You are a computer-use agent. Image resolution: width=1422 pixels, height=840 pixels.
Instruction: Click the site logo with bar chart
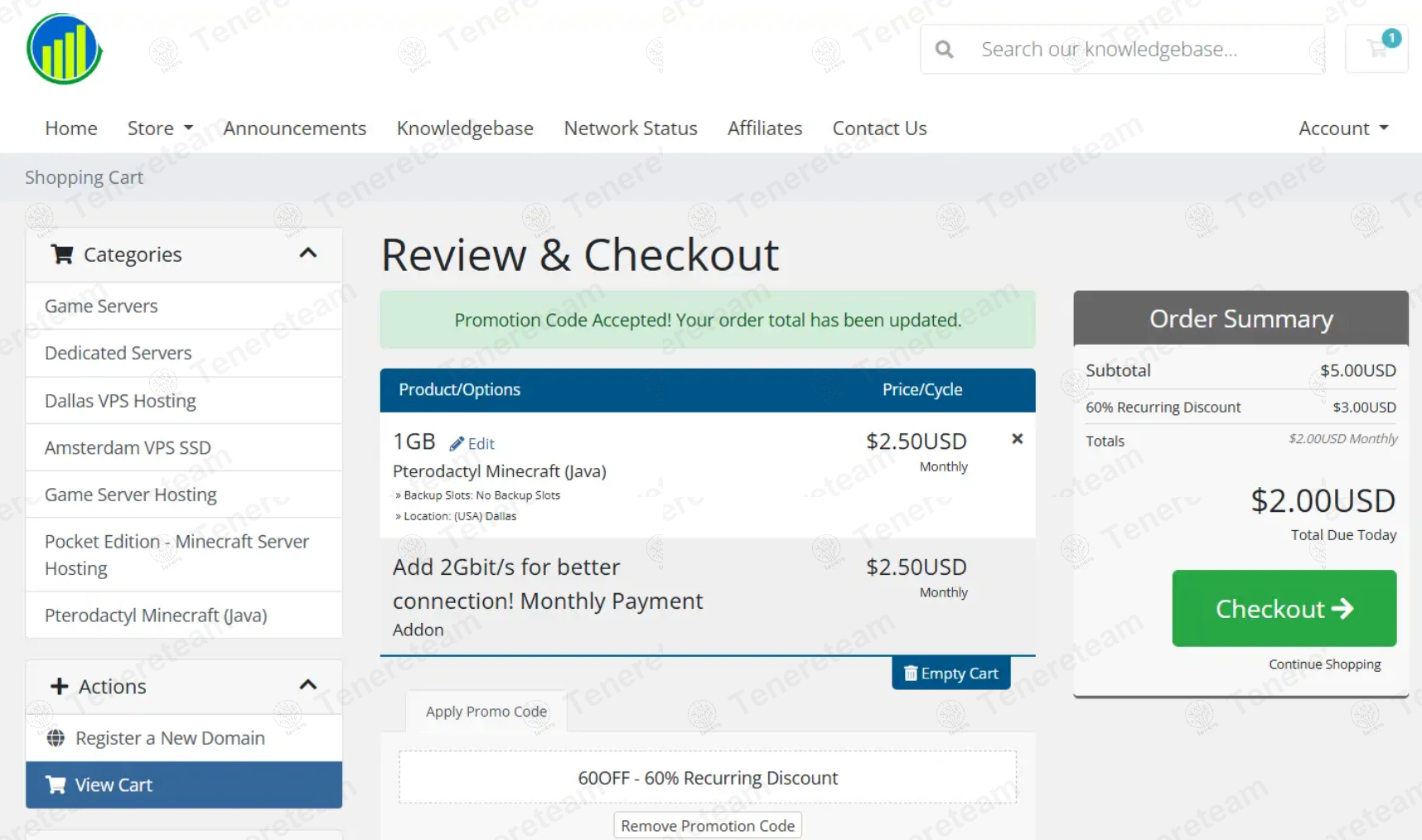click(x=64, y=50)
